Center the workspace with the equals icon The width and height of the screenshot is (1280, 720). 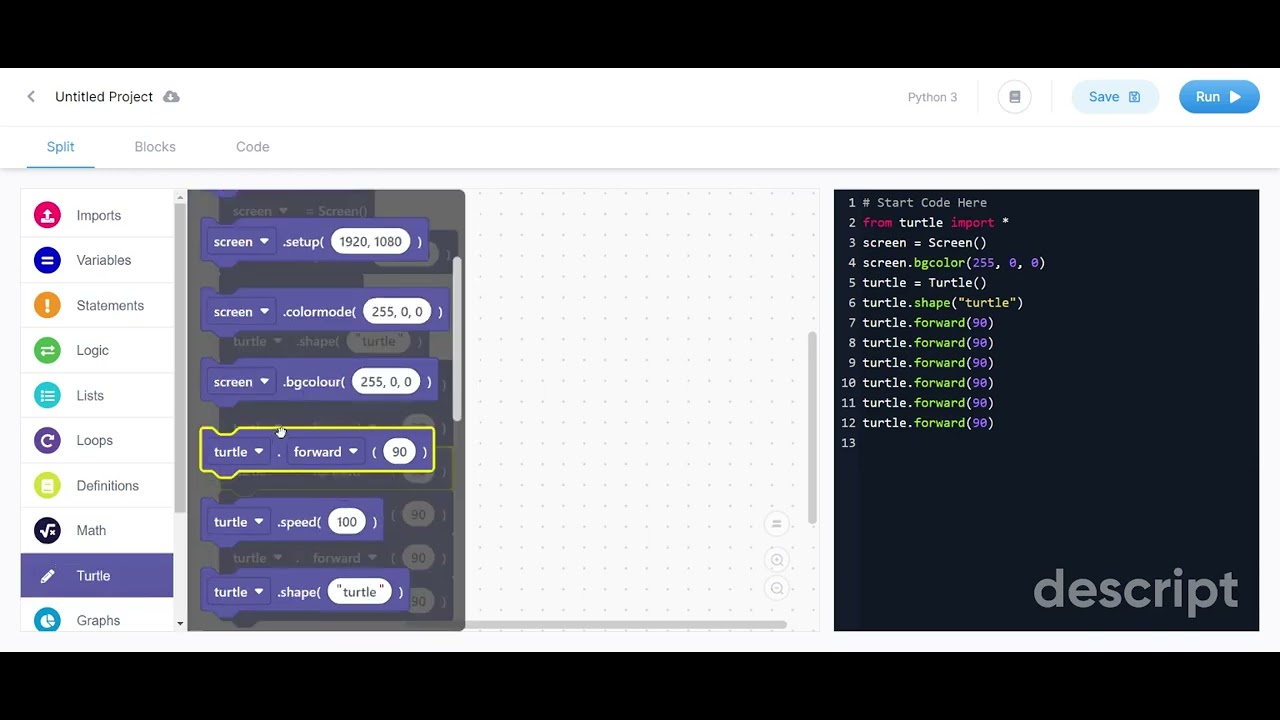pyautogui.click(x=776, y=524)
